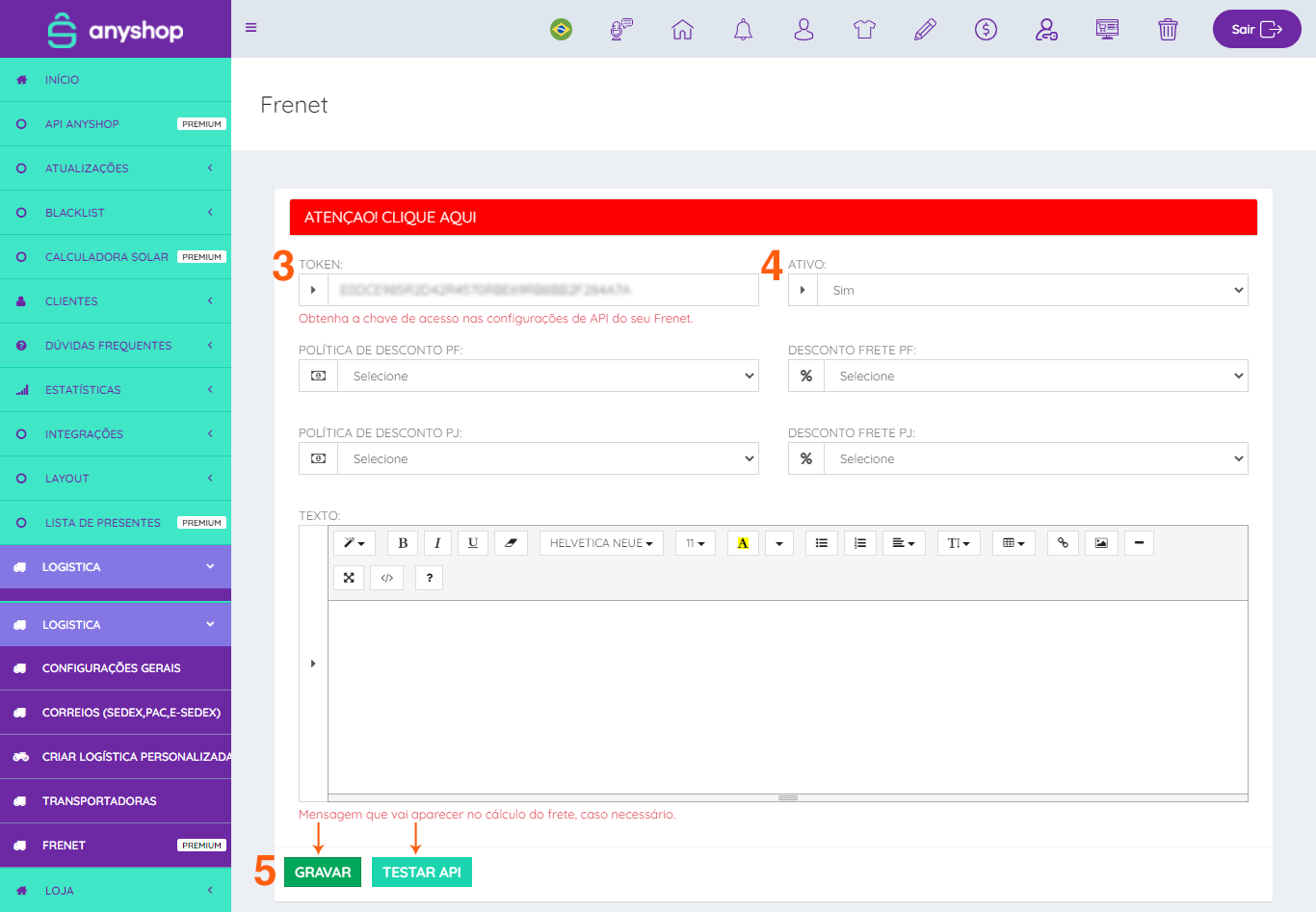The height and width of the screenshot is (912, 1316).
Task: Open the Ativo dropdown
Action: coord(1032,290)
